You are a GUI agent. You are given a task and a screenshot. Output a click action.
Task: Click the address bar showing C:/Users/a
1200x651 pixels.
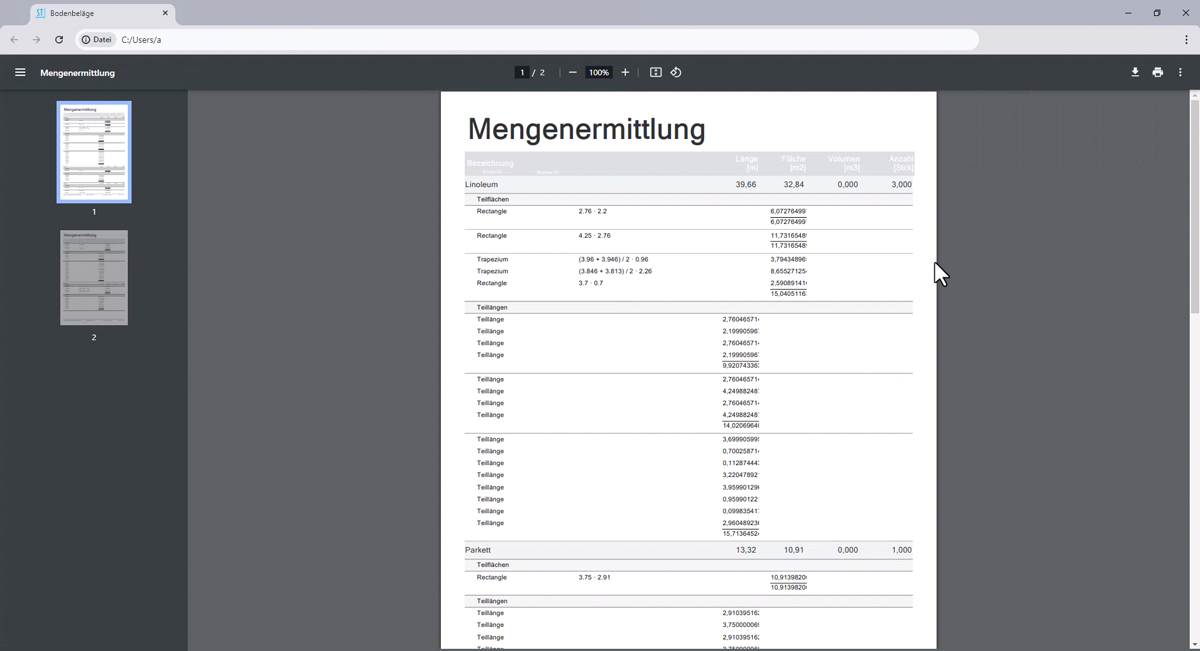pos(540,40)
